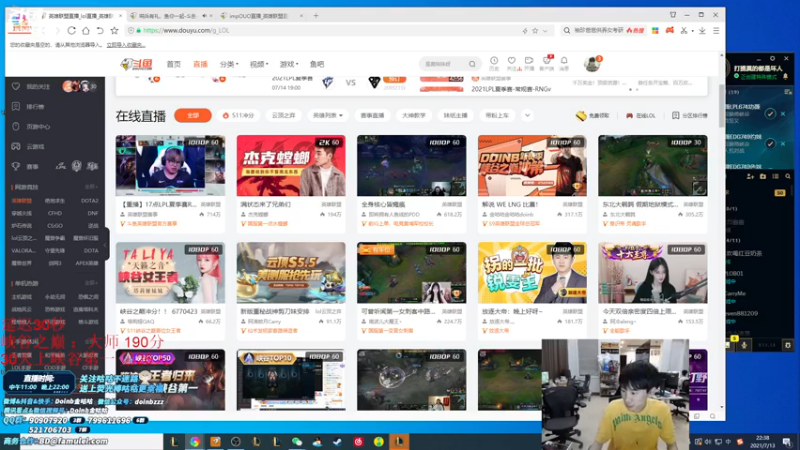Click the Douyu logo
Image resolution: width=800 pixels, height=450 pixels.
point(137,64)
